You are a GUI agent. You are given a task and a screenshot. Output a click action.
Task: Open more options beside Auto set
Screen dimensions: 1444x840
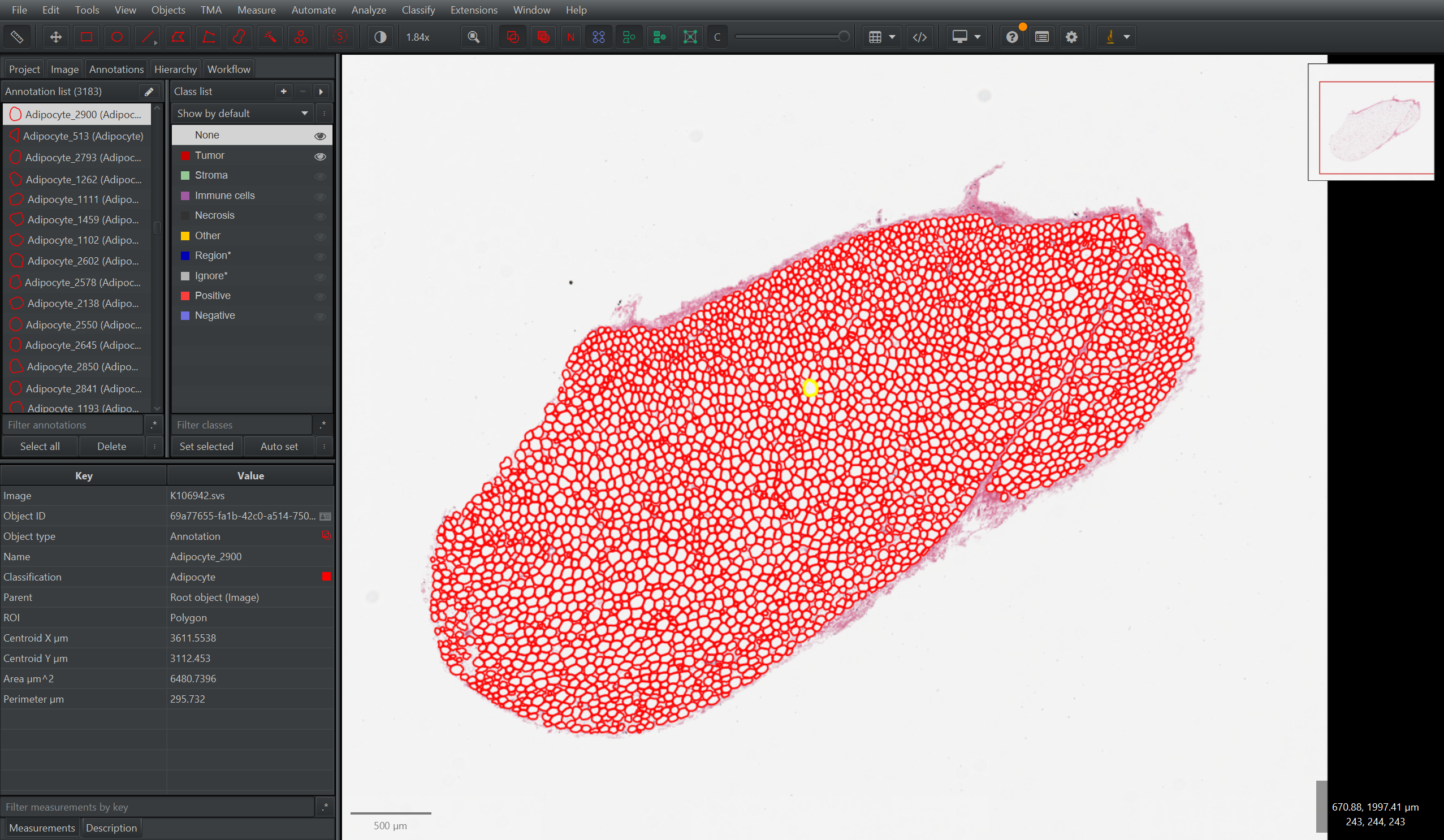324,447
